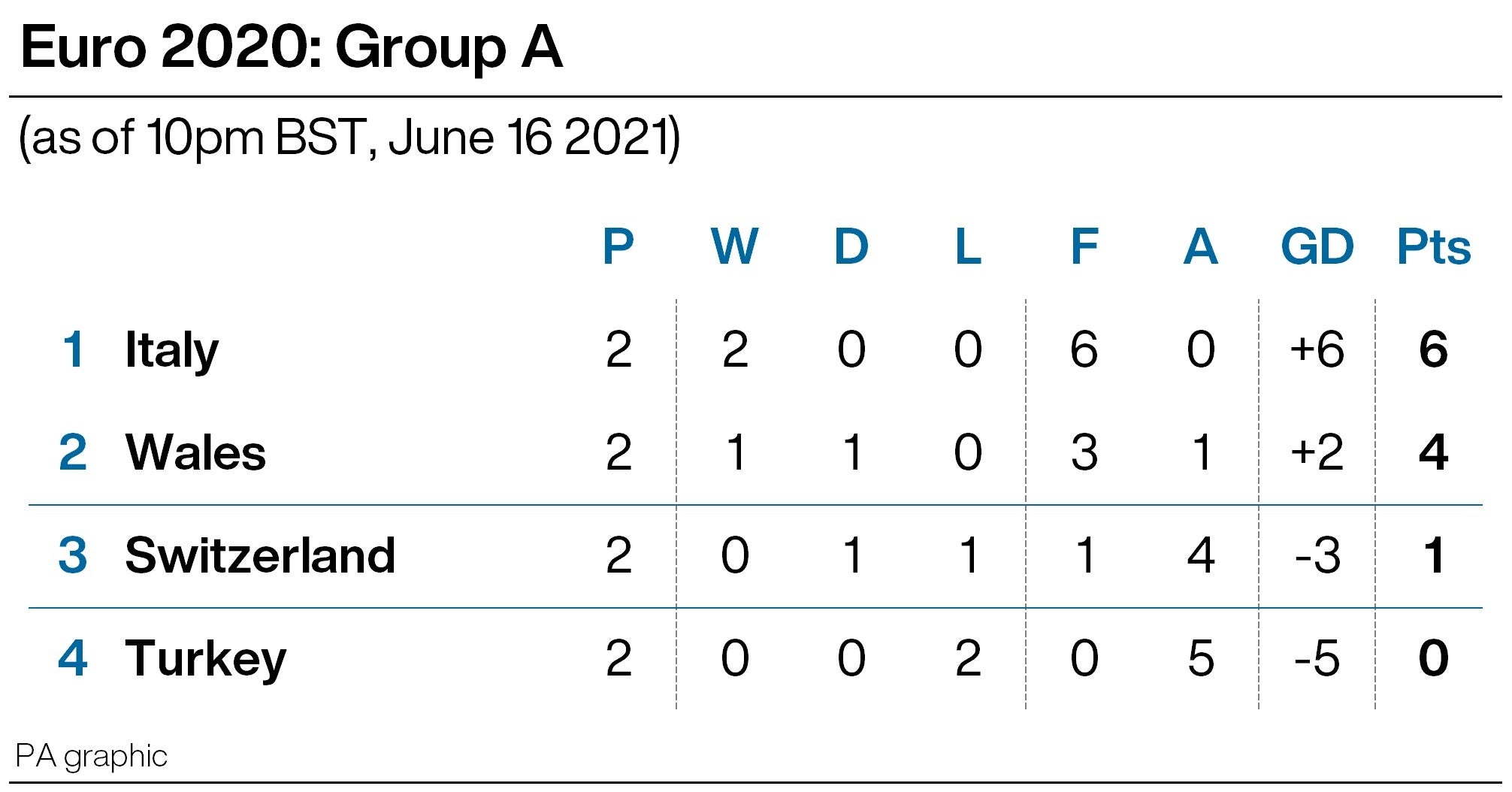Image resolution: width=1512 pixels, height=792 pixels.
Task: Select the F column header
Action: [x=1084, y=246]
